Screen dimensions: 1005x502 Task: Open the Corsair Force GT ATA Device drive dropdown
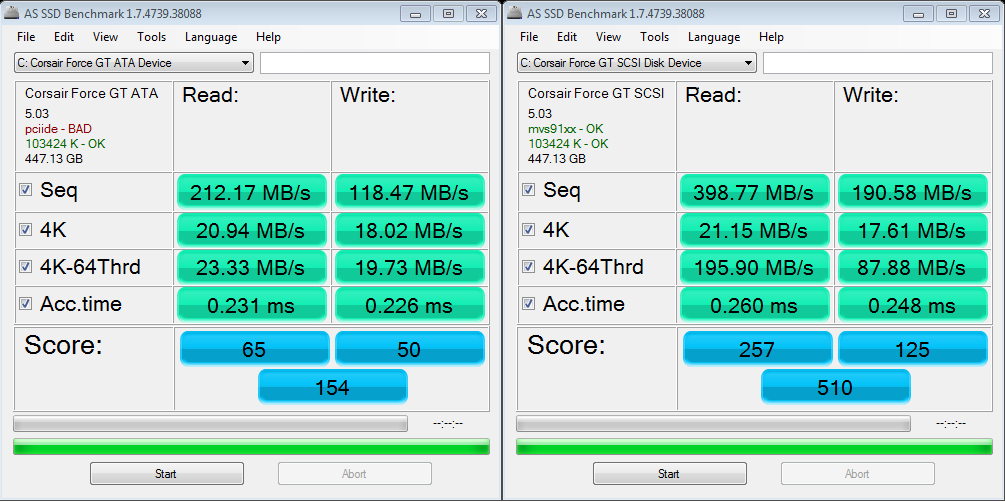pyautogui.click(x=134, y=63)
